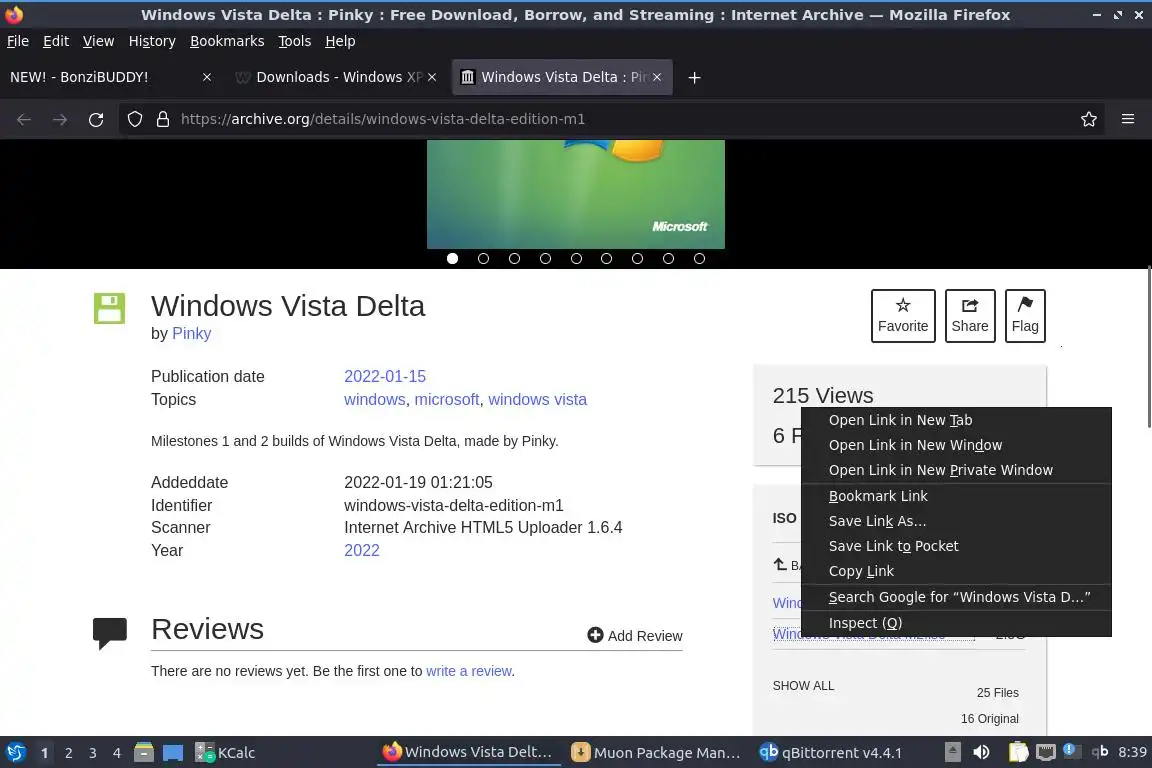The image size is (1152, 768).
Task: Go forward using the forward arrow
Action: pos(60,119)
